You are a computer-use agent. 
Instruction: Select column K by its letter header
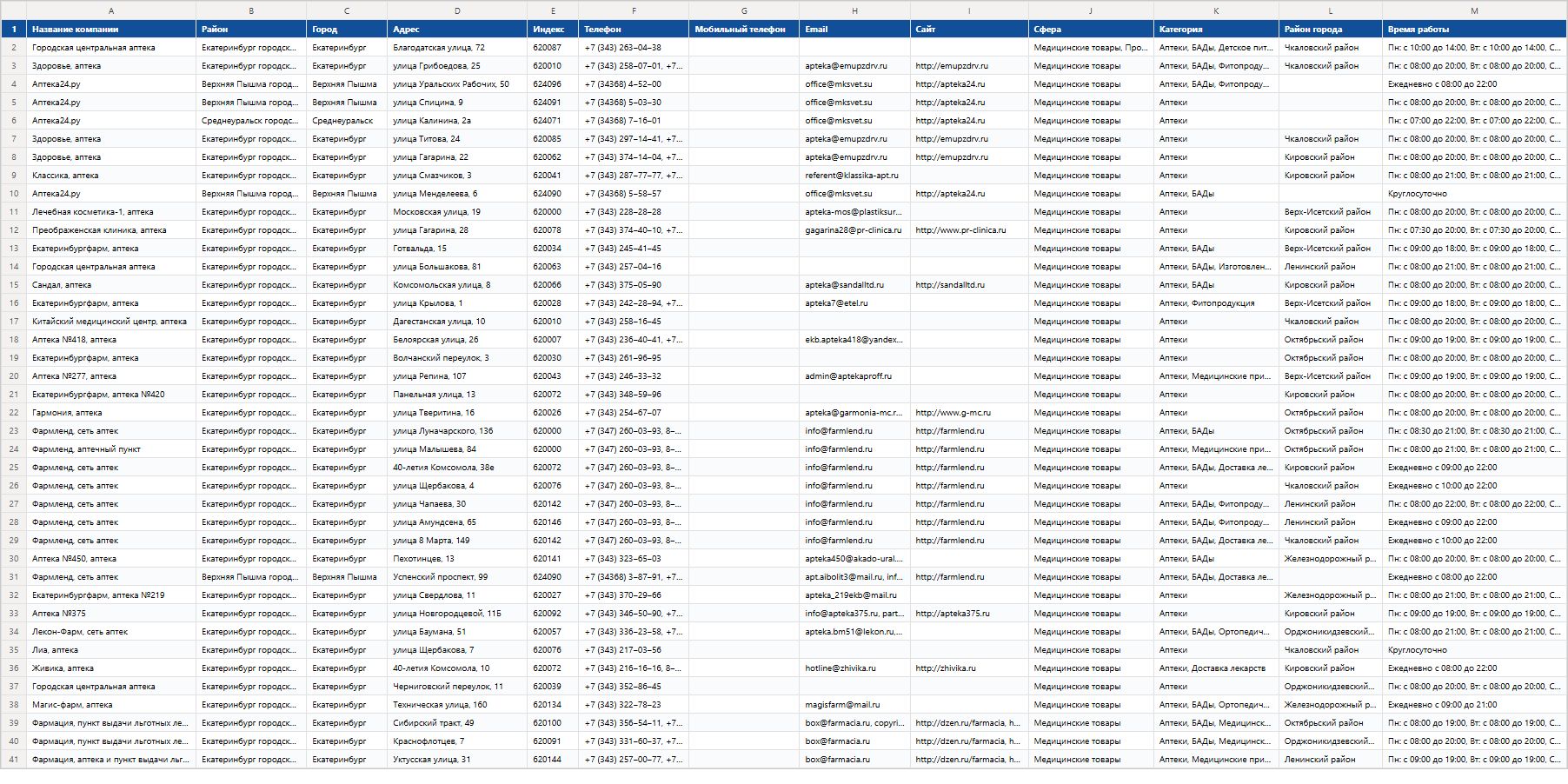[1216, 10]
